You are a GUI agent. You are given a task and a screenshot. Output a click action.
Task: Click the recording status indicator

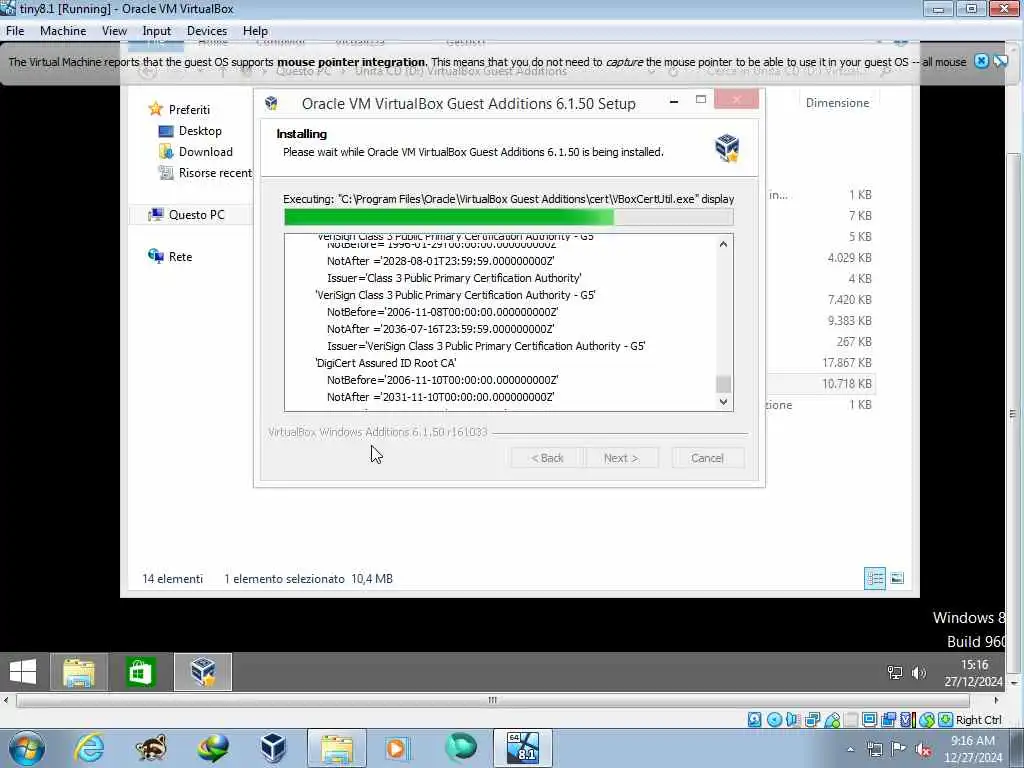click(888, 720)
